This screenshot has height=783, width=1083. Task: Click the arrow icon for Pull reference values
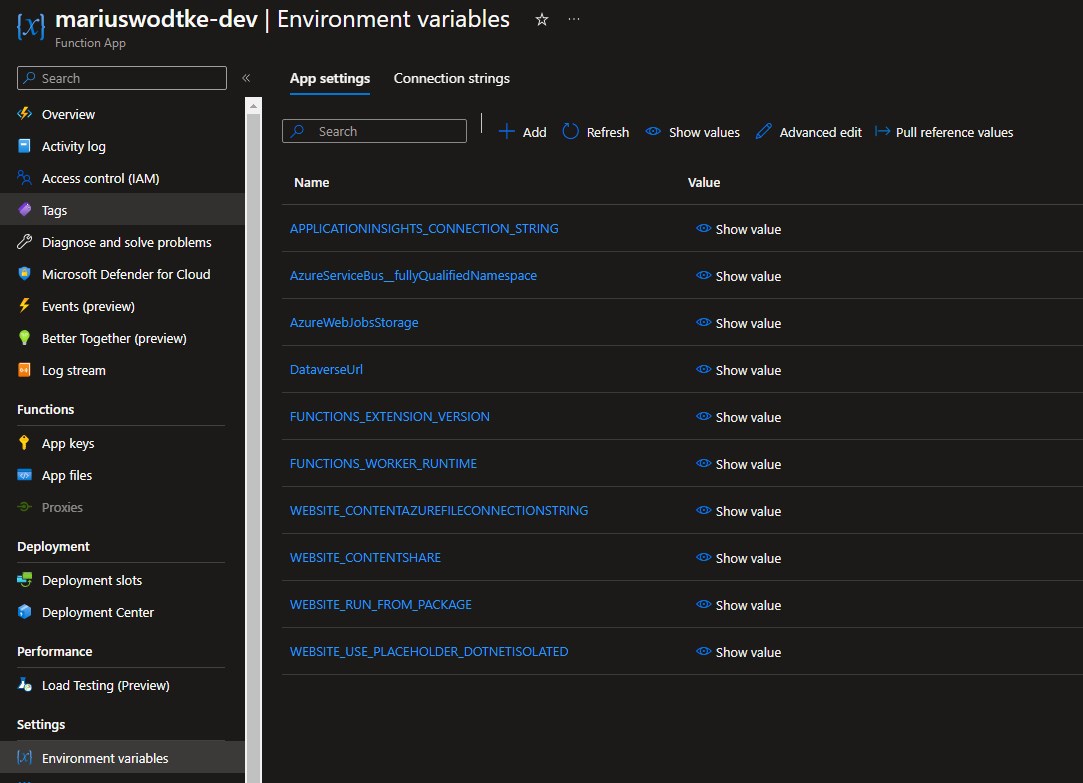[x=882, y=131]
